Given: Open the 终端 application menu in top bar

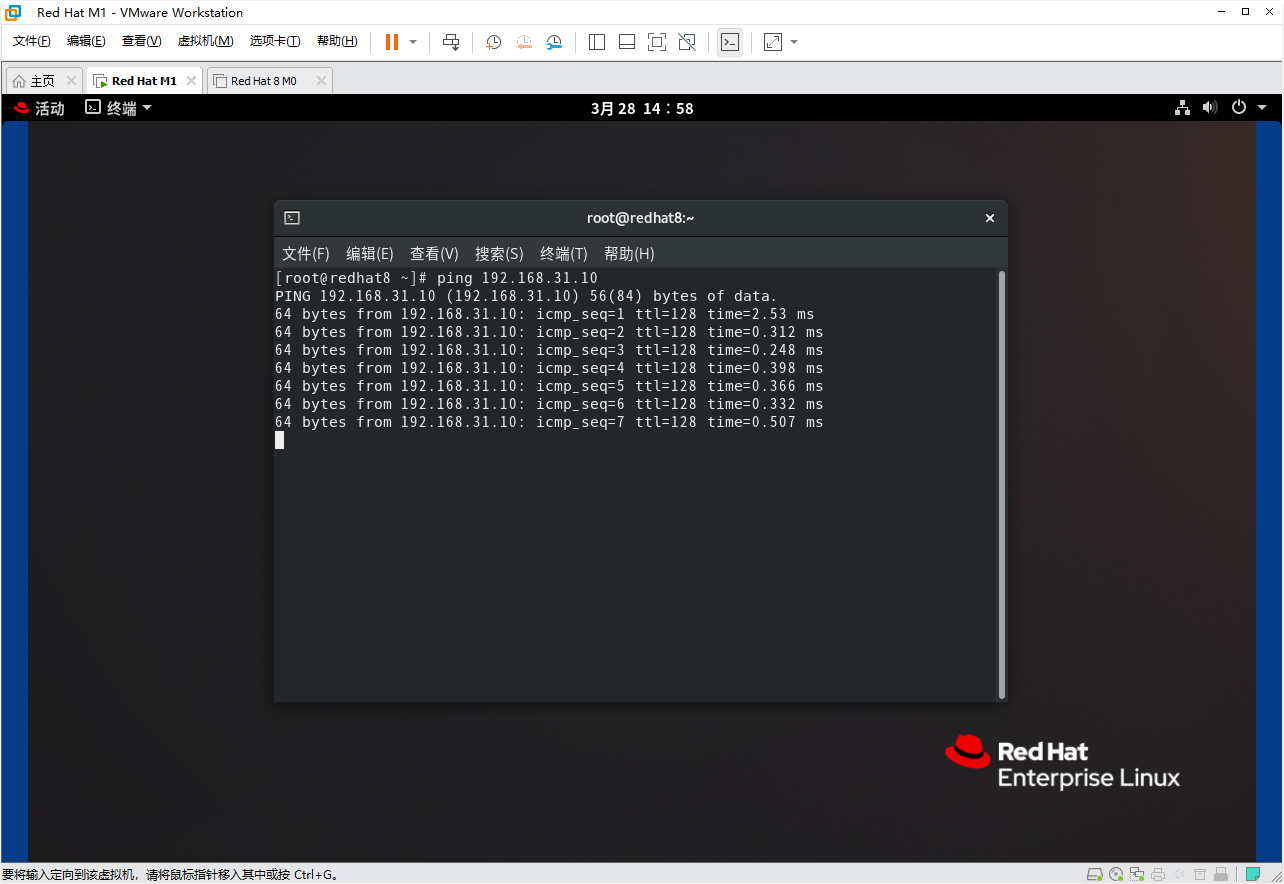Looking at the screenshot, I should click(x=119, y=108).
